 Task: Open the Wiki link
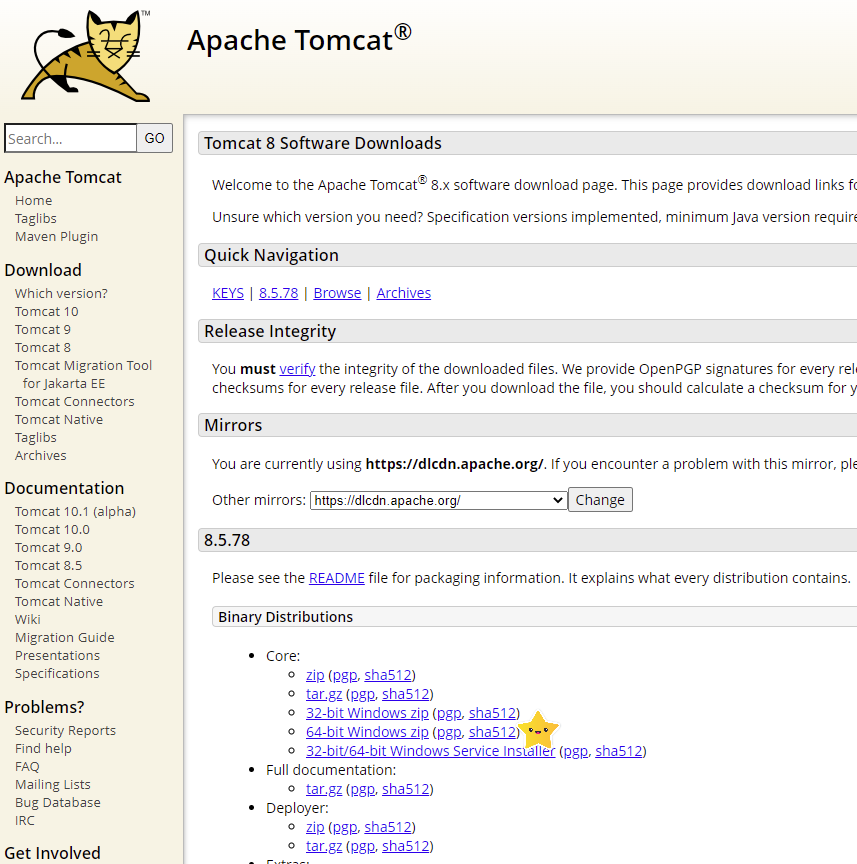point(28,620)
